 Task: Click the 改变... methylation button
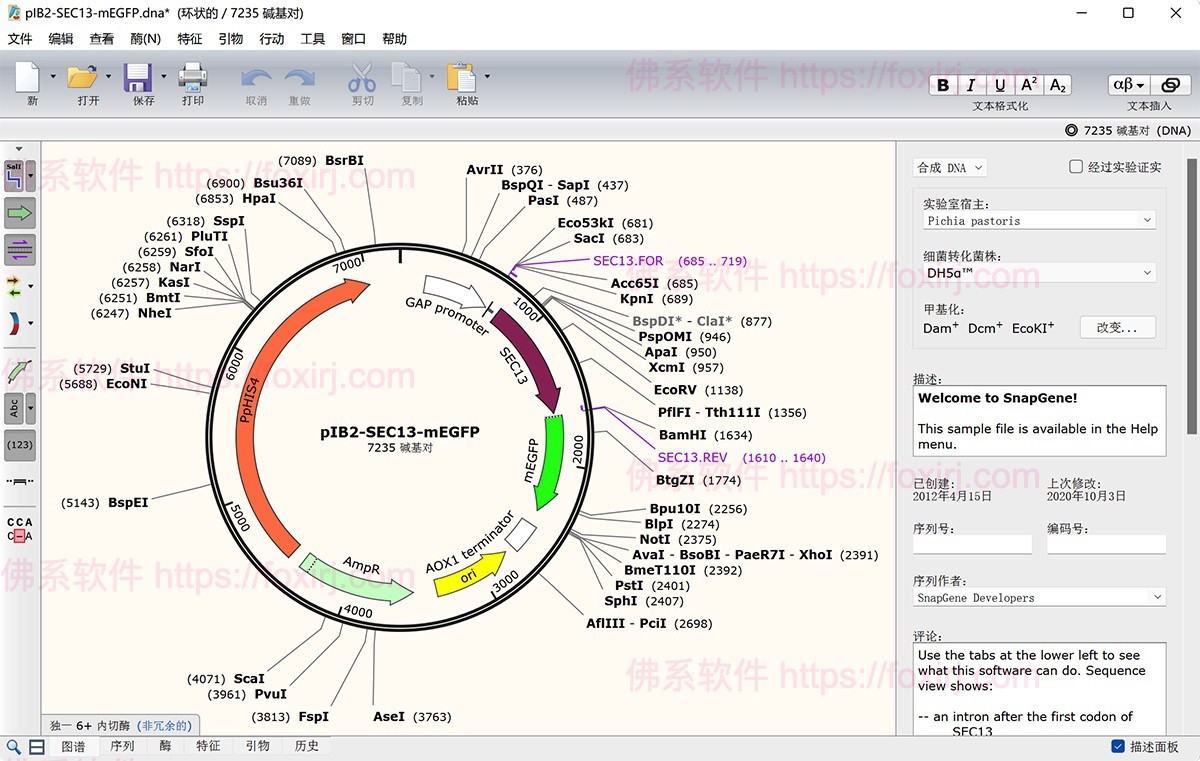tap(1117, 326)
